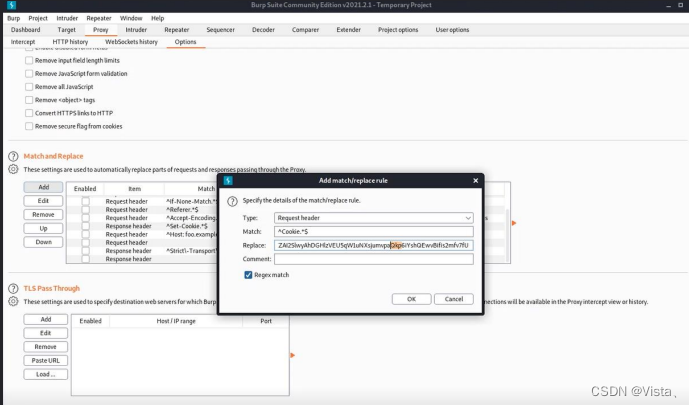Enable Remove JavaScript form validation
The image size is (689, 405).
[x=29, y=73]
